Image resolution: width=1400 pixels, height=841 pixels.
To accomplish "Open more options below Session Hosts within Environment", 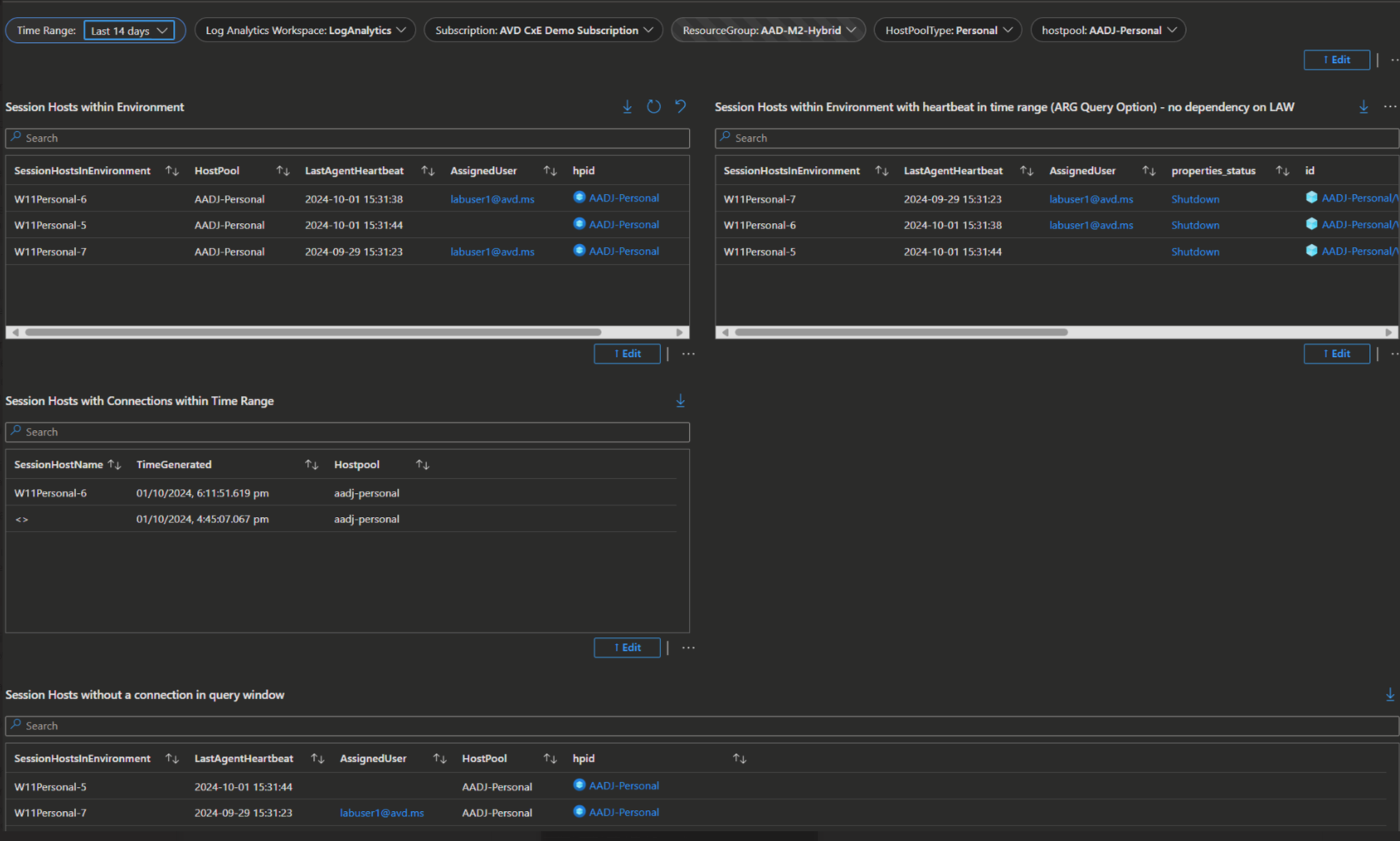I will click(x=688, y=354).
